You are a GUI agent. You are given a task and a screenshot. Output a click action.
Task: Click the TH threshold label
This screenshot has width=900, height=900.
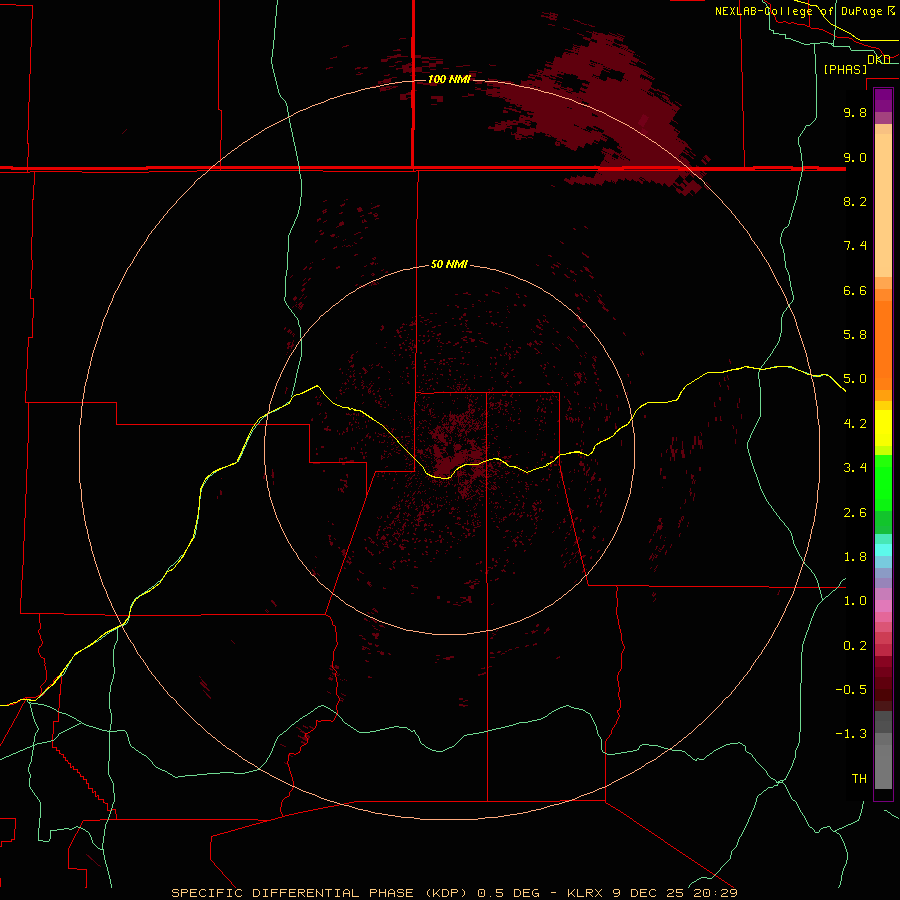[x=859, y=779]
